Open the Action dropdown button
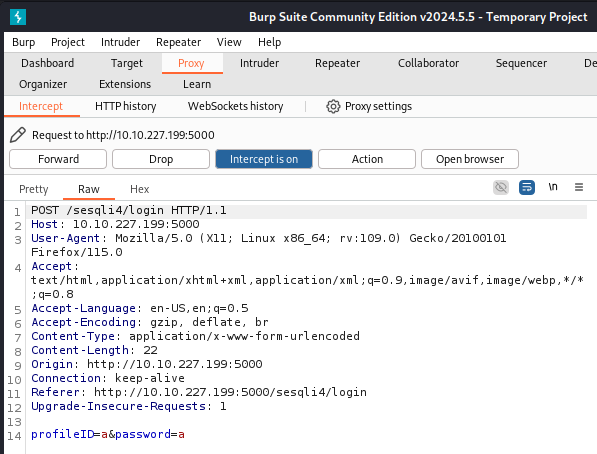597x454 pixels. pyautogui.click(x=367, y=159)
